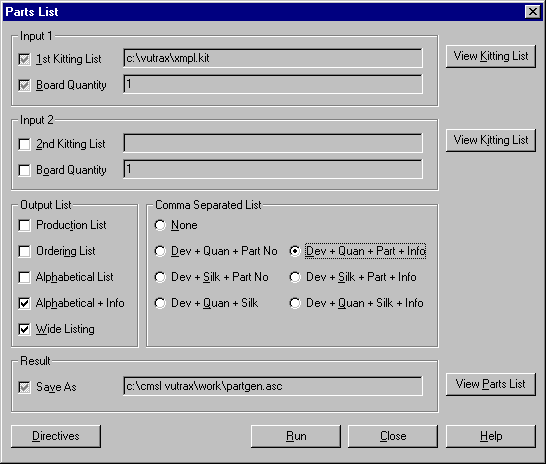Check Board Quantity under Input 2
The image size is (546, 464).
(24, 170)
